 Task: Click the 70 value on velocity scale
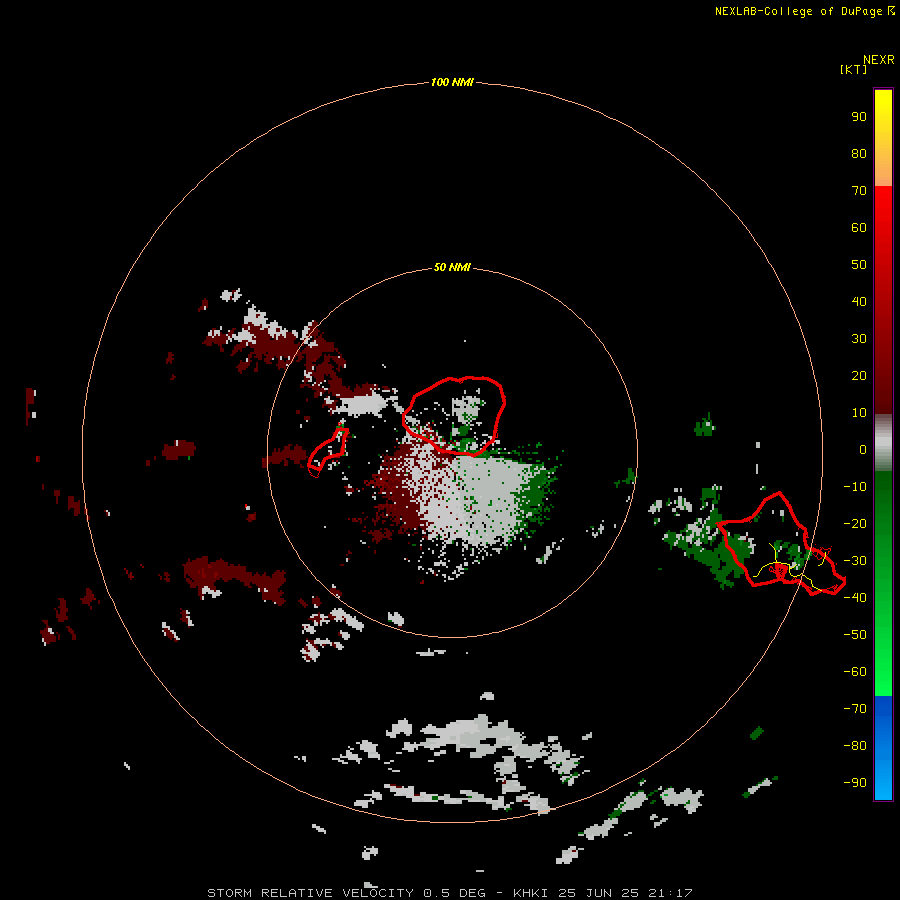tap(859, 191)
